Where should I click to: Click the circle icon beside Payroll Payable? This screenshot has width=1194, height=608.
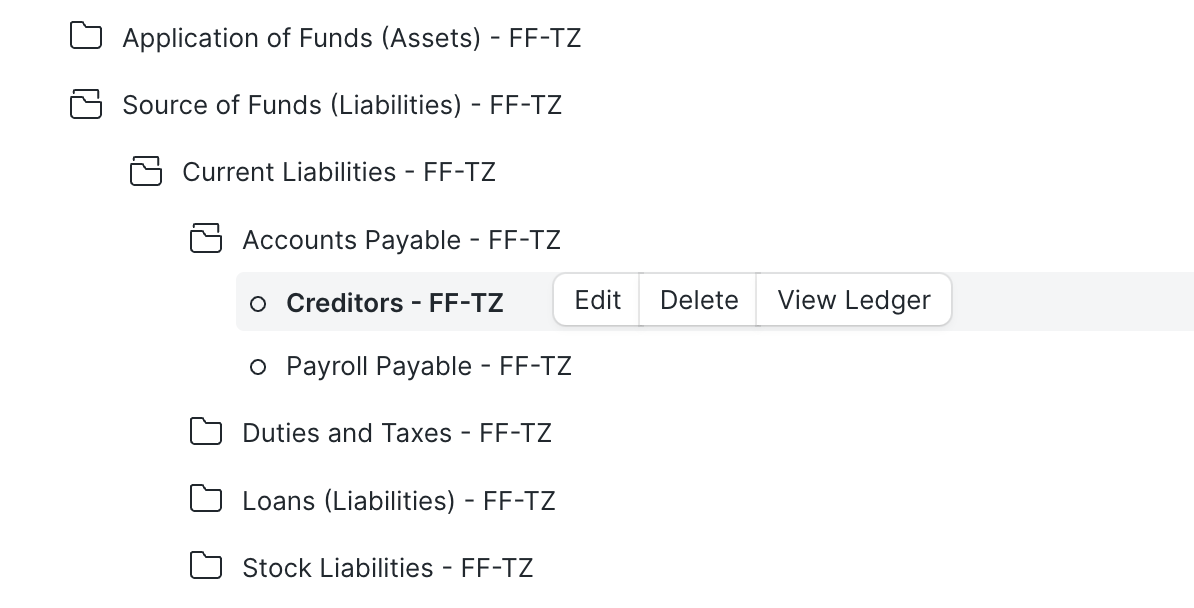click(x=258, y=367)
